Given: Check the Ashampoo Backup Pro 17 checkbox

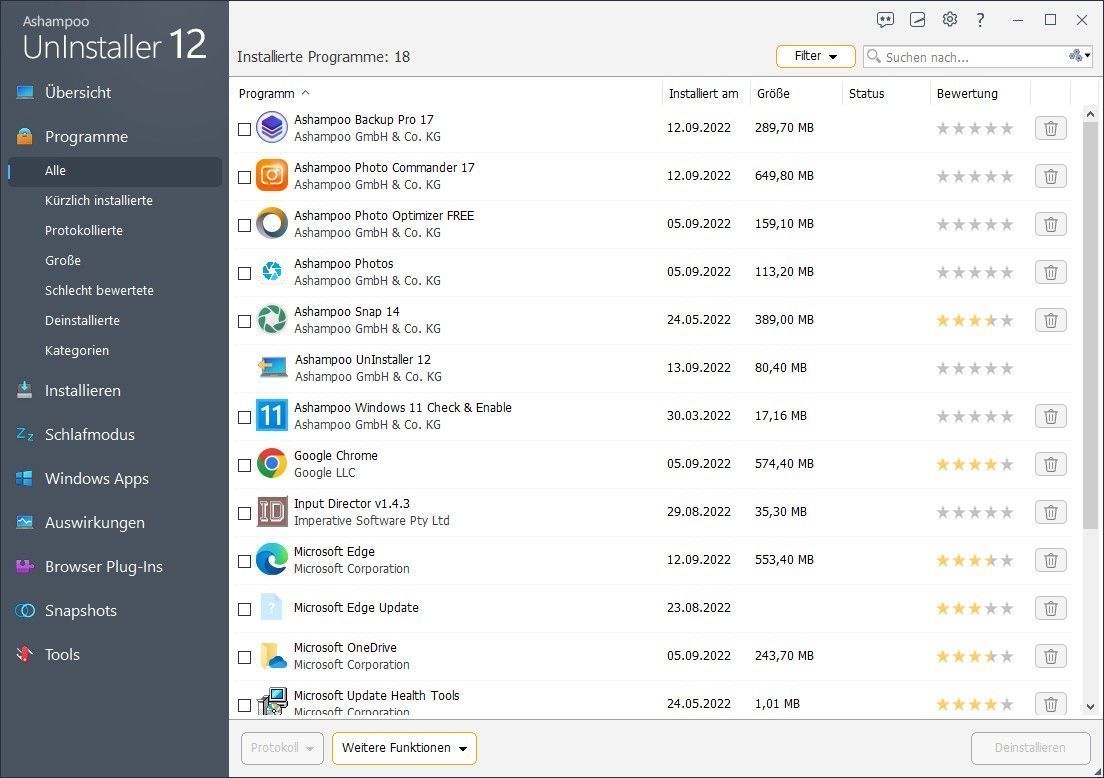Looking at the screenshot, I should (x=245, y=129).
